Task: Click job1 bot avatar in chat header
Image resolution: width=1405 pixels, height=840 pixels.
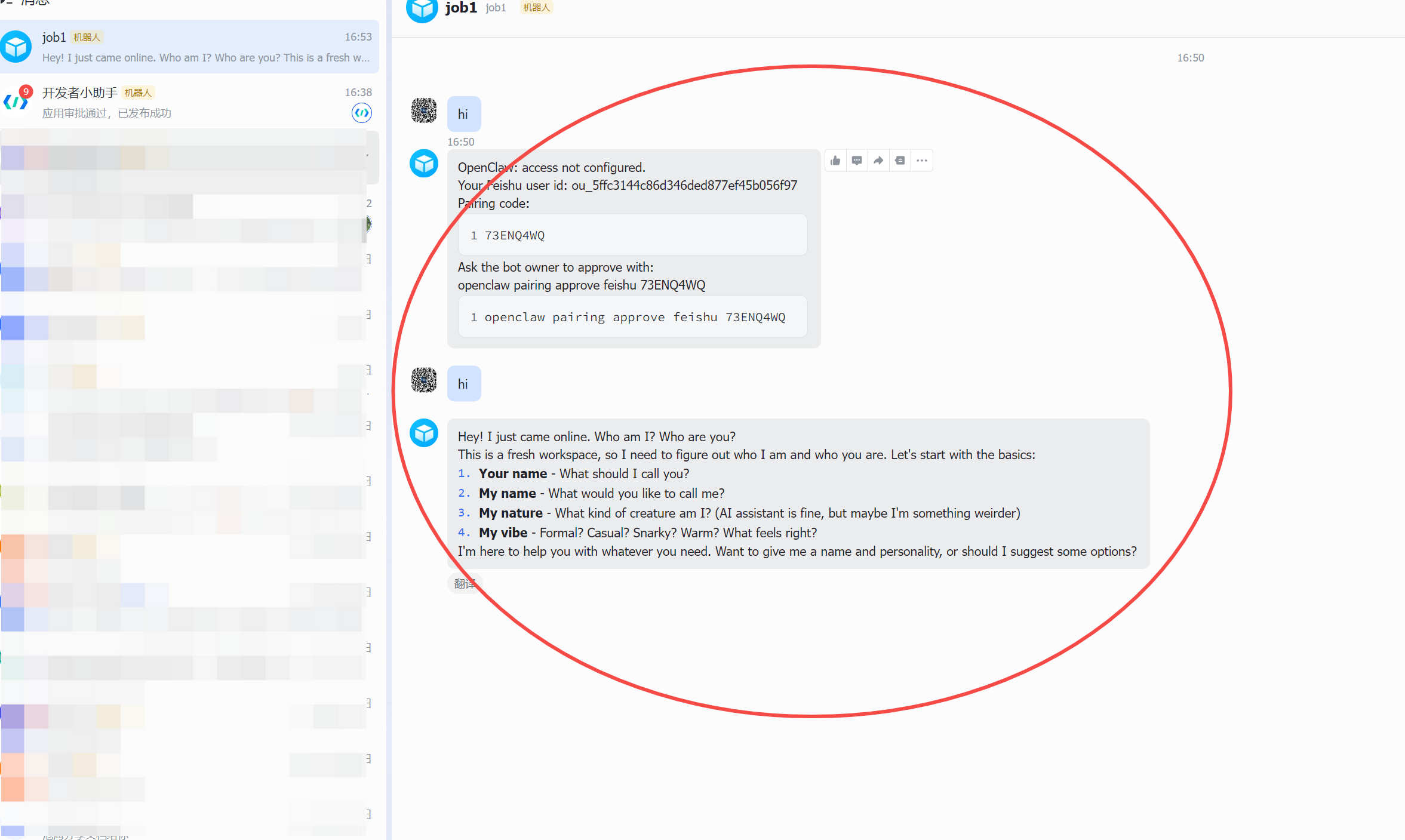Action: click(422, 9)
